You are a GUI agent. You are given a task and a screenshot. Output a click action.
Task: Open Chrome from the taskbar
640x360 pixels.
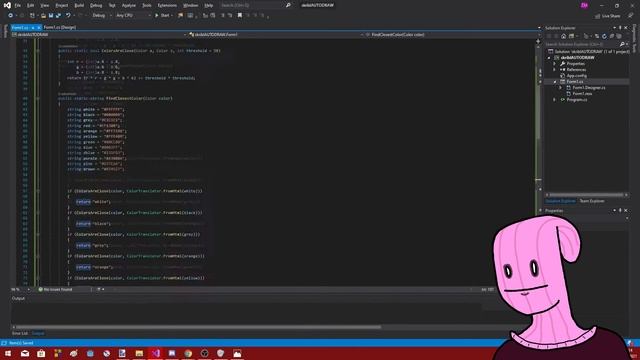click(188, 353)
